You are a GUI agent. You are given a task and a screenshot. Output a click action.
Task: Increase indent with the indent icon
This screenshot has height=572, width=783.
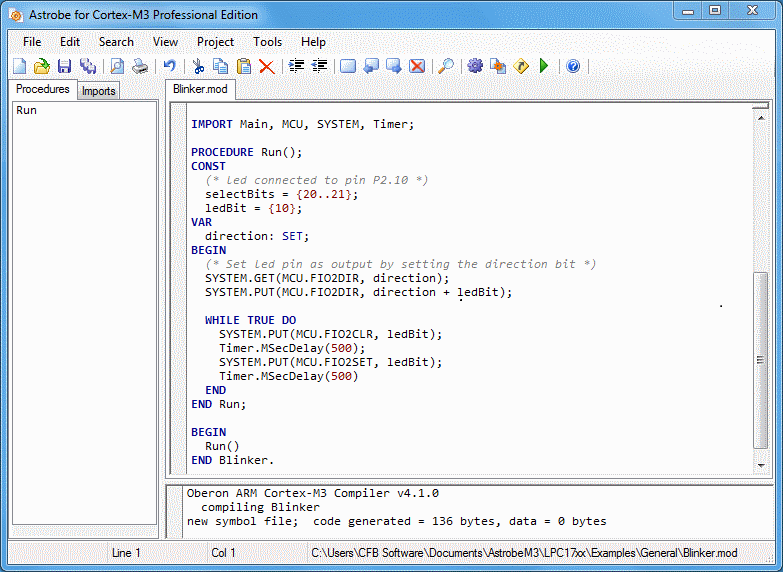click(x=297, y=66)
